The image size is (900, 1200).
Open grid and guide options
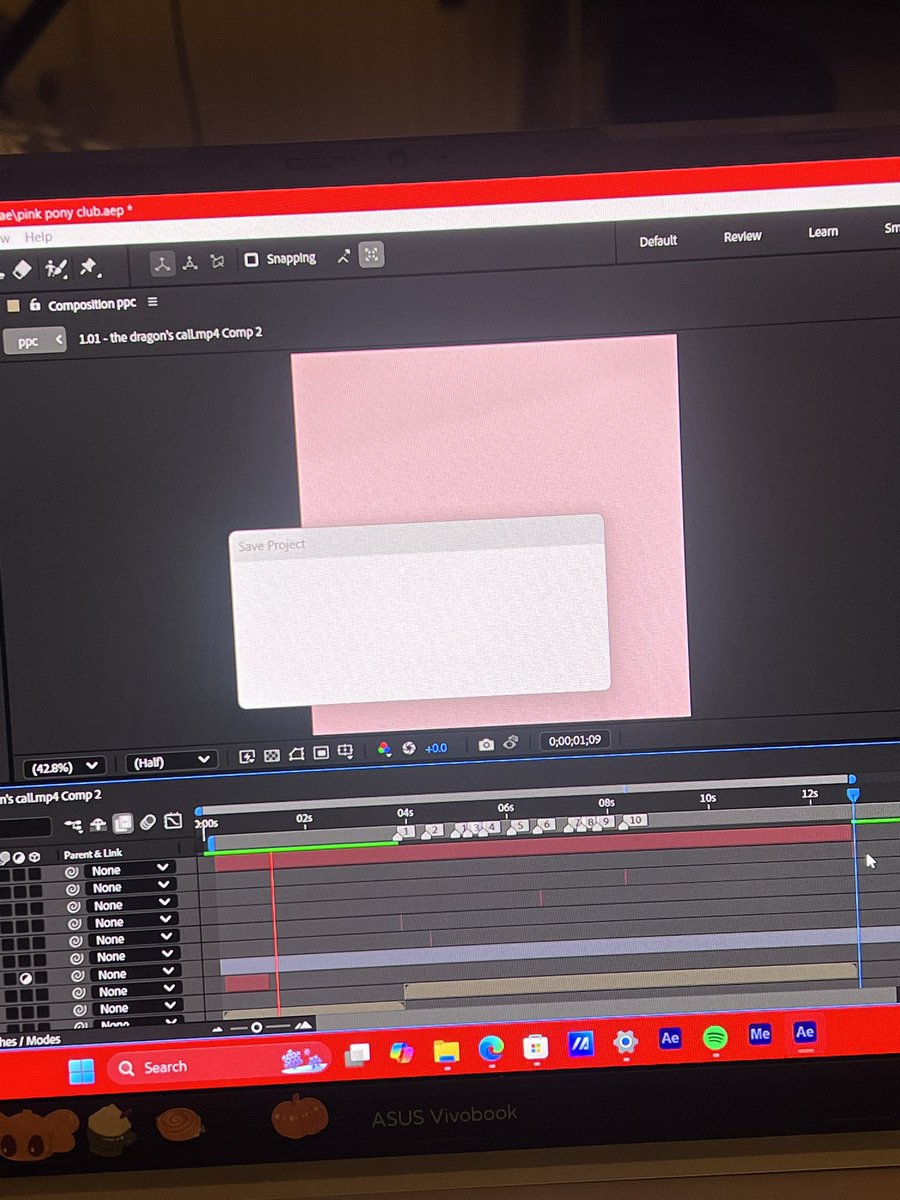click(346, 751)
